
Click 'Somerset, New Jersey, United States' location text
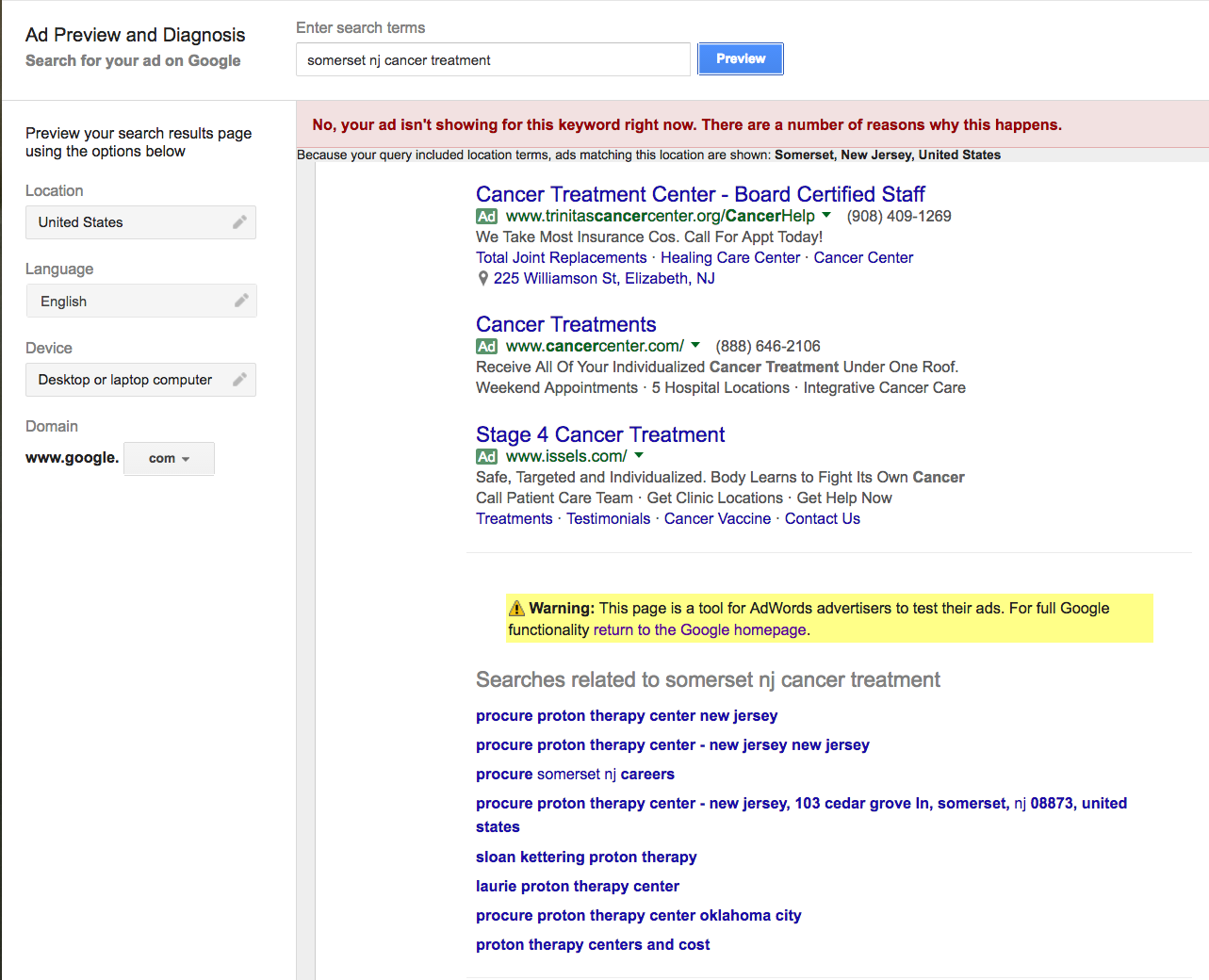(888, 155)
